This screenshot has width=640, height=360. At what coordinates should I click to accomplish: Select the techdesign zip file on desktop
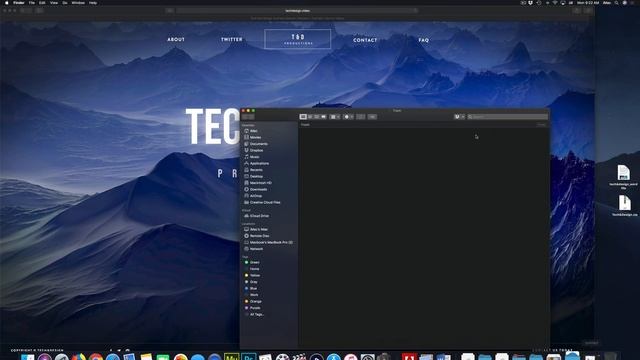pos(624,206)
